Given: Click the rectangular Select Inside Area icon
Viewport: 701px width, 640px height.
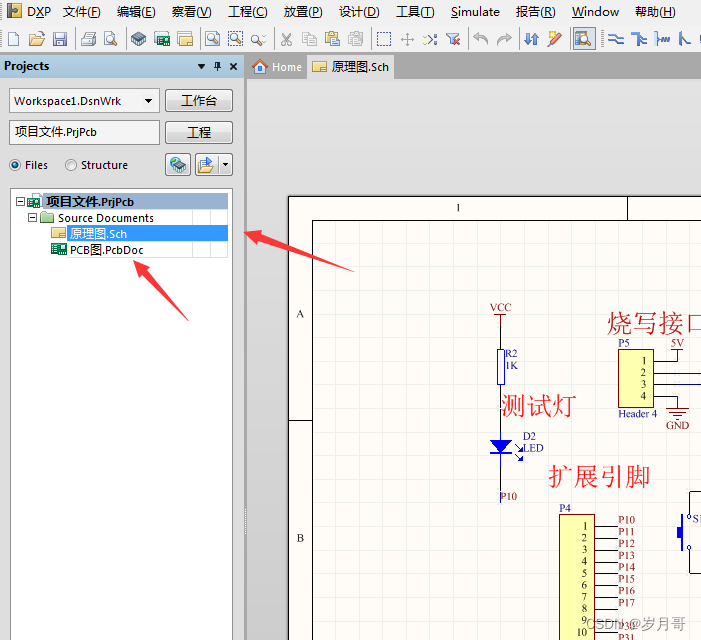Looking at the screenshot, I should point(384,39).
